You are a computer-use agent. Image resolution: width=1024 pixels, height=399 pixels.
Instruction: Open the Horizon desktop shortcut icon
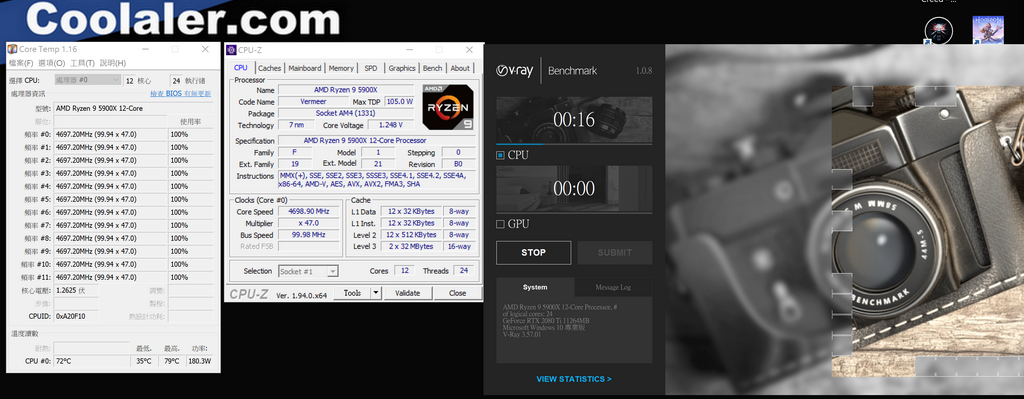point(987,31)
